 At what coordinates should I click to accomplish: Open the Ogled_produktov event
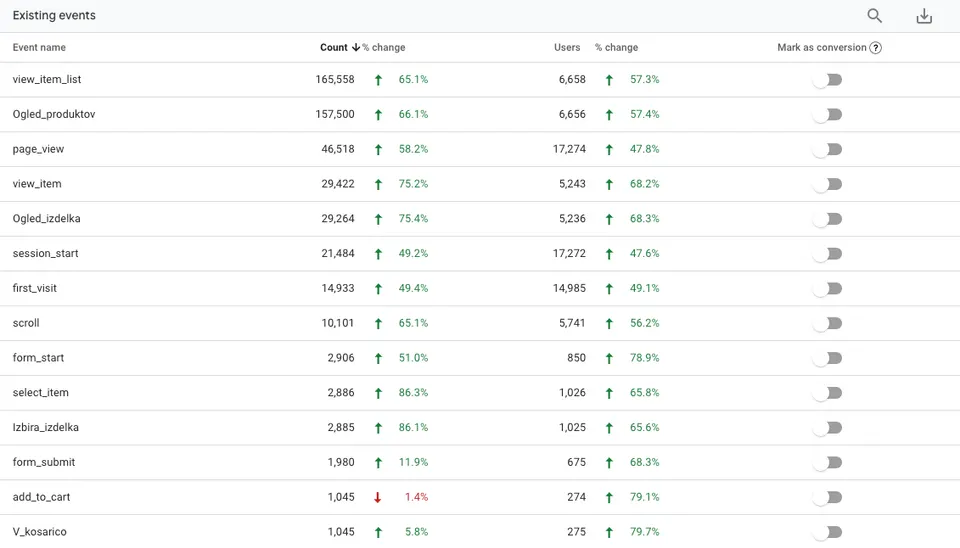(x=54, y=114)
